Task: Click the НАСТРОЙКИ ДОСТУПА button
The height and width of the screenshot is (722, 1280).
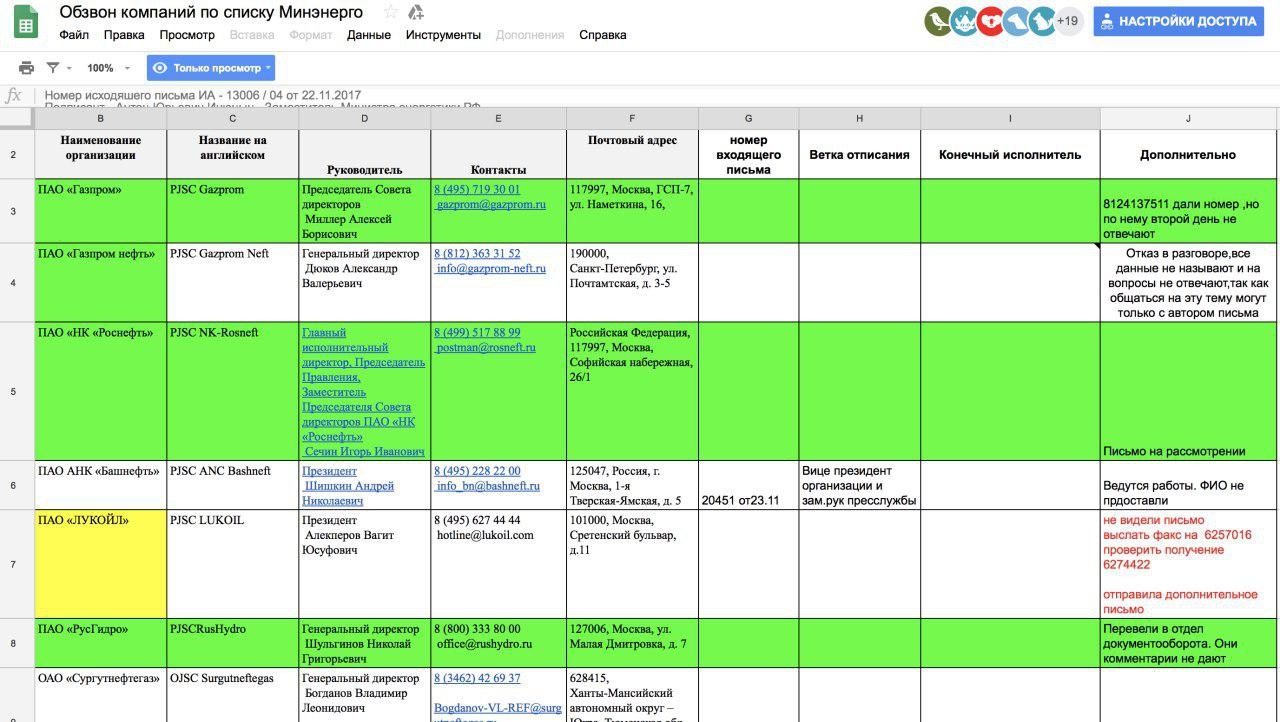Action: tap(1178, 21)
